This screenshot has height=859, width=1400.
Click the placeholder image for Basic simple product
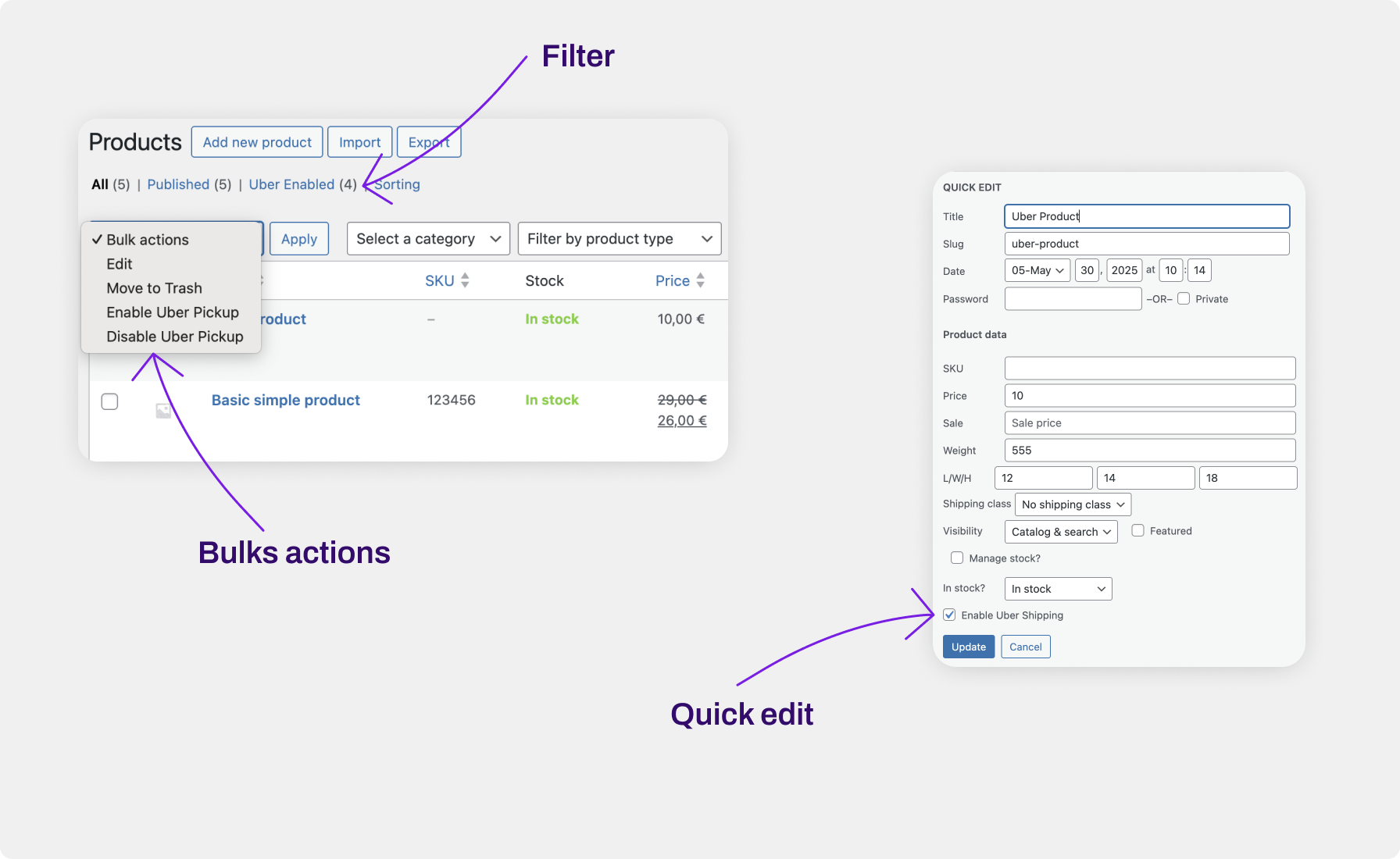pyautogui.click(x=162, y=409)
